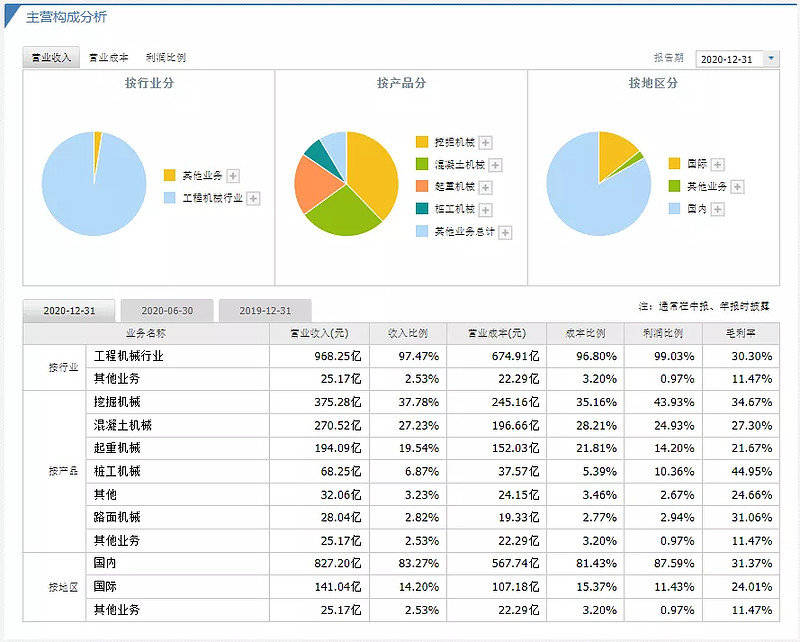
Task: Expand plus icon beside 其他业务总计 legend
Action: (505, 233)
